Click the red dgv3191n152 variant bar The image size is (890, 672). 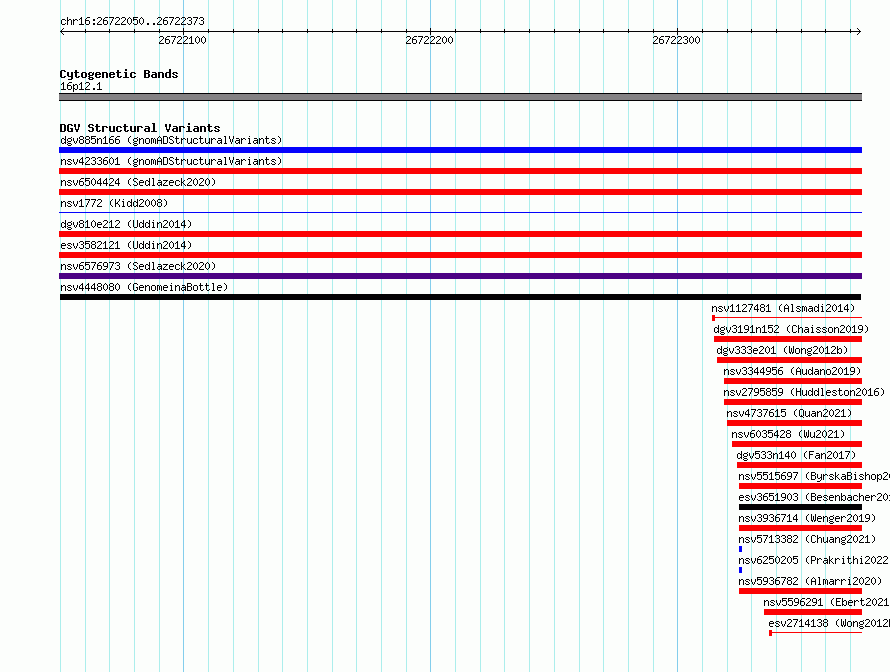[788, 339]
